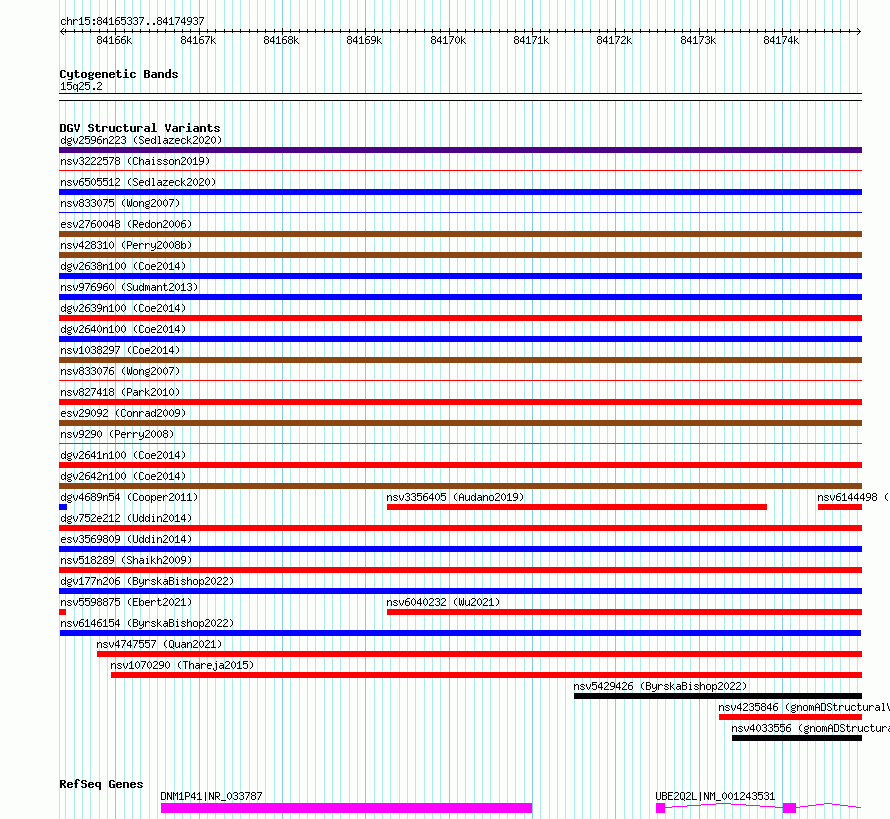This screenshot has width=890, height=819.
Task: Click nsv976960 (Sudmant2013) label
Action: coord(129,287)
